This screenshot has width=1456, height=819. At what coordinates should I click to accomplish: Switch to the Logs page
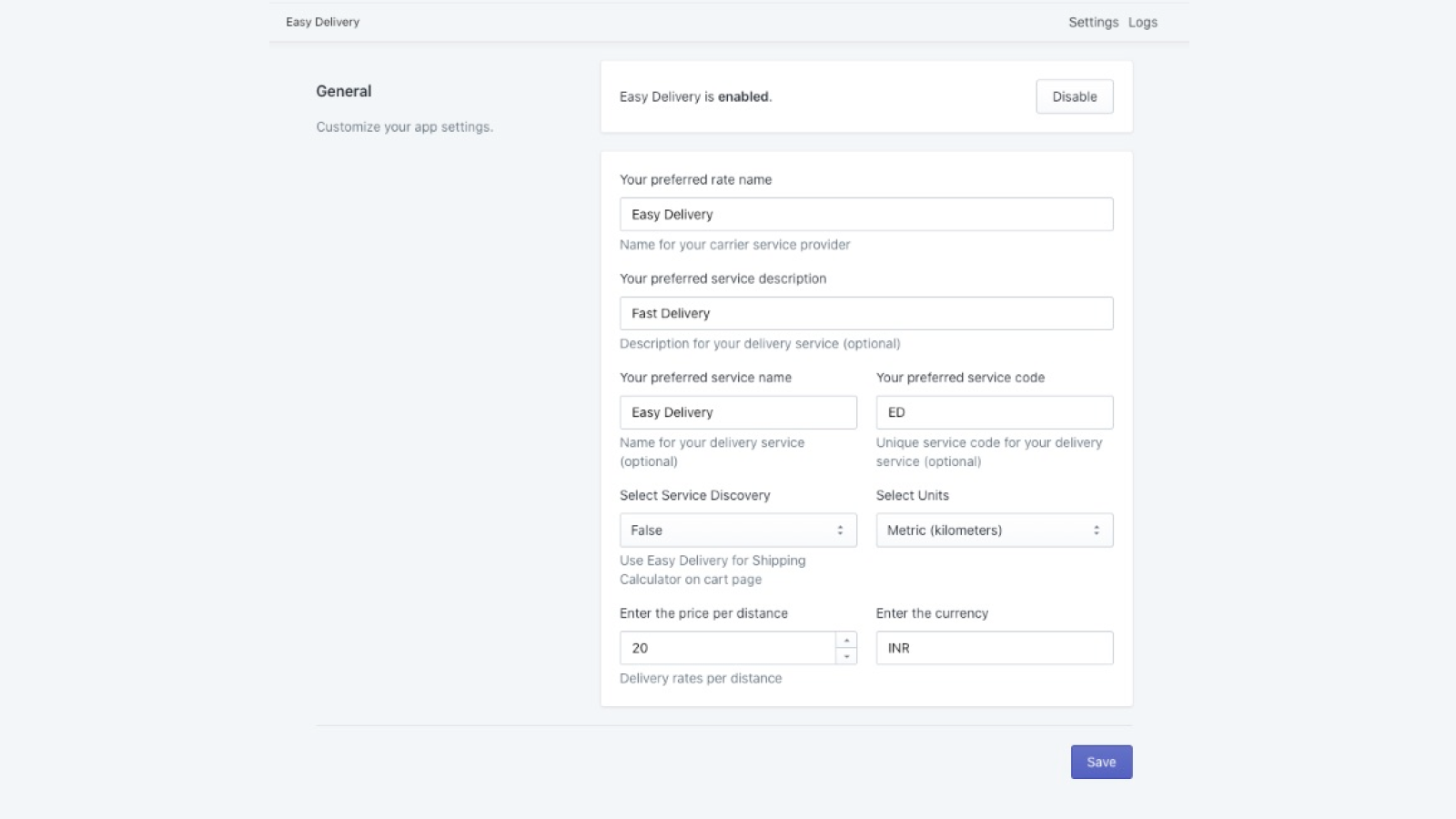point(1142,22)
